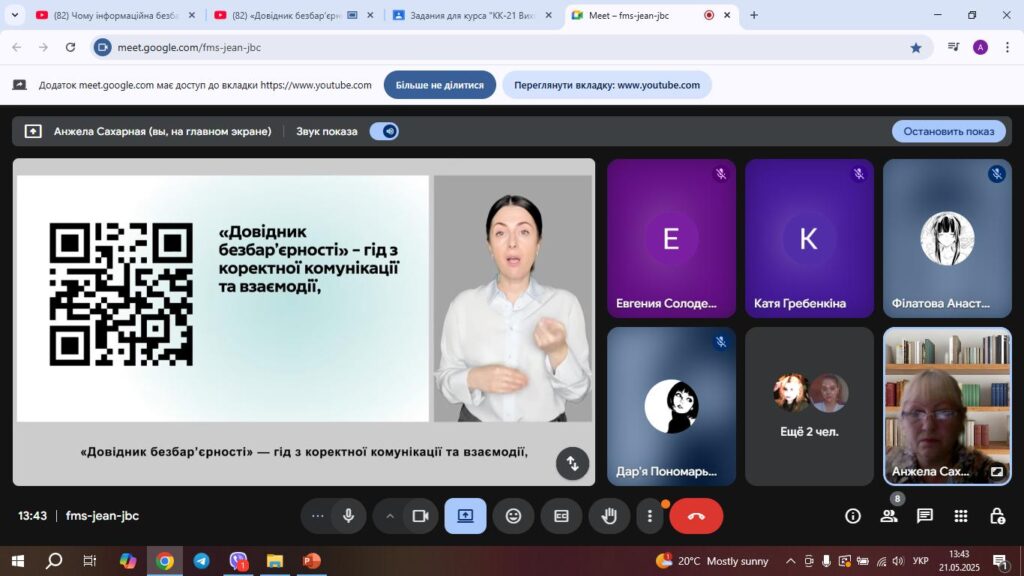Close the Задания для курса tab
The image size is (1024, 576).
click(548, 15)
